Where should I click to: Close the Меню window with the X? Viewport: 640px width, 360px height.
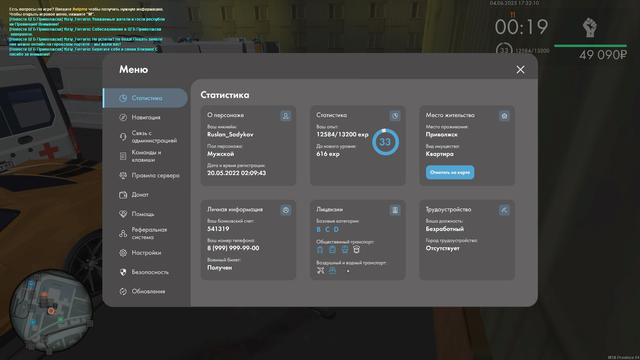(x=520, y=70)
